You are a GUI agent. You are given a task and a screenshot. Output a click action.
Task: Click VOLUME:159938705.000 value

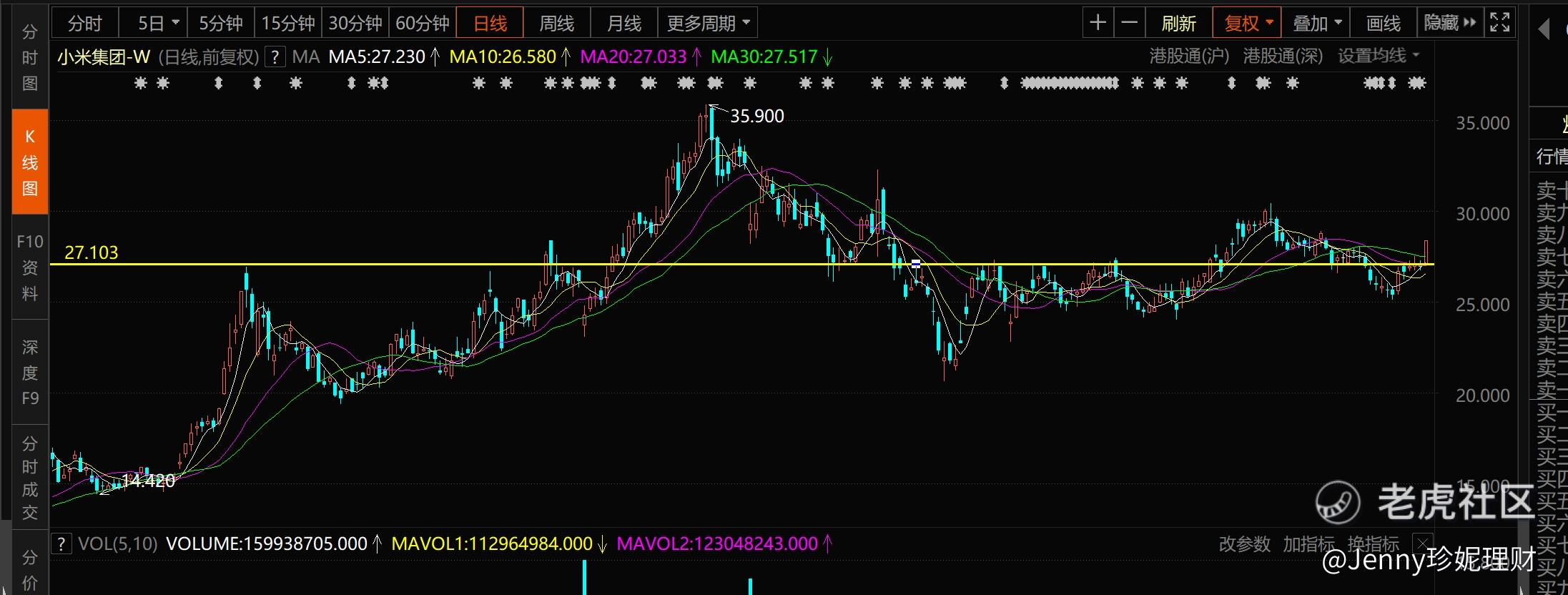[x=267, y=544]
